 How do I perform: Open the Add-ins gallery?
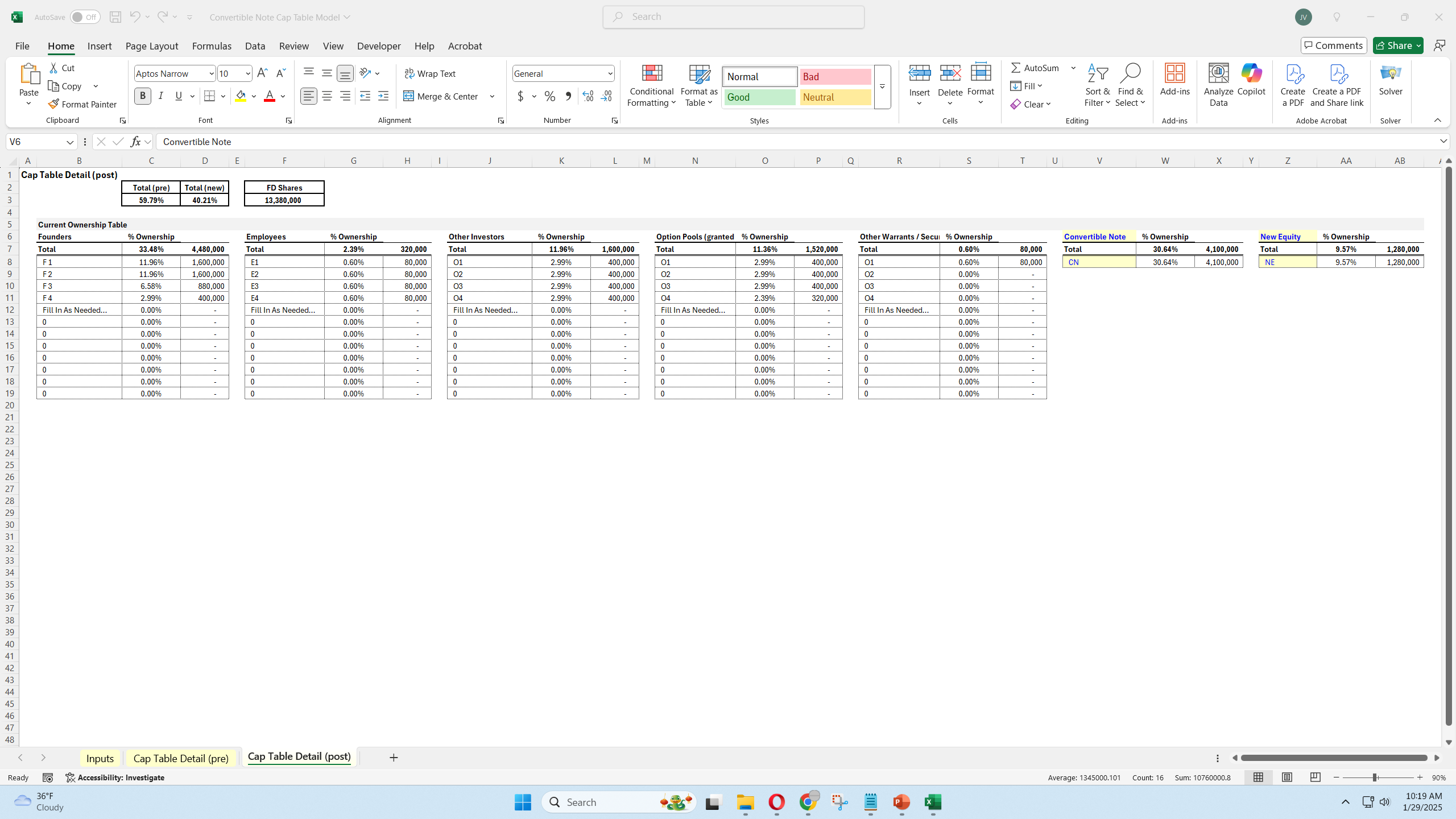click(x=1174, y=80)
